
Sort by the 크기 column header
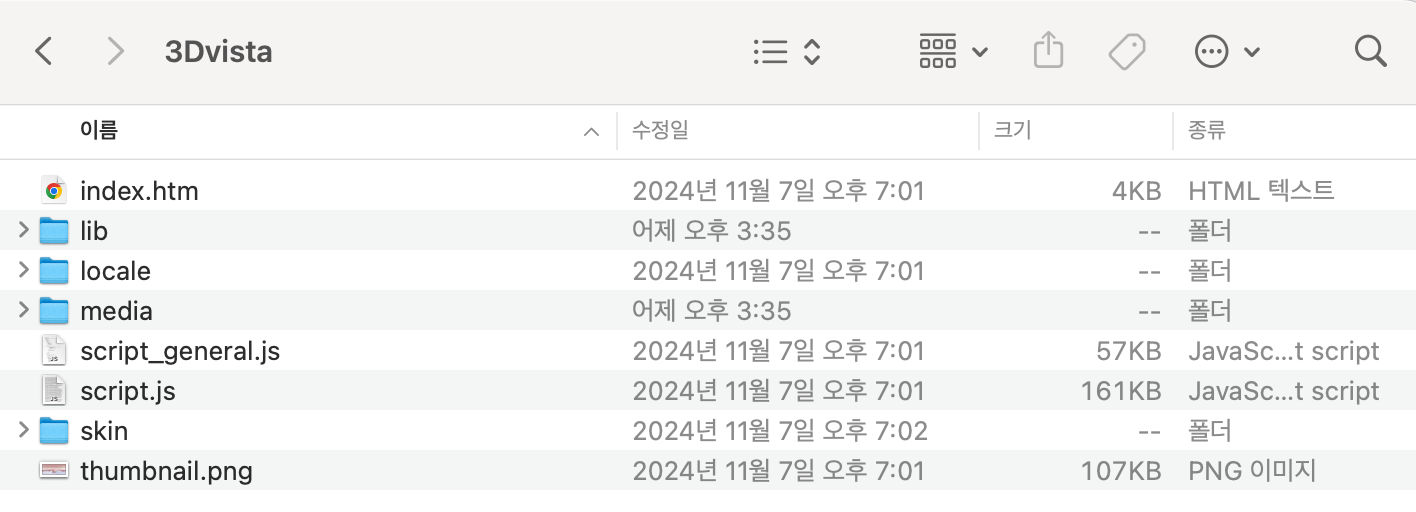[x=1012, y=130]
